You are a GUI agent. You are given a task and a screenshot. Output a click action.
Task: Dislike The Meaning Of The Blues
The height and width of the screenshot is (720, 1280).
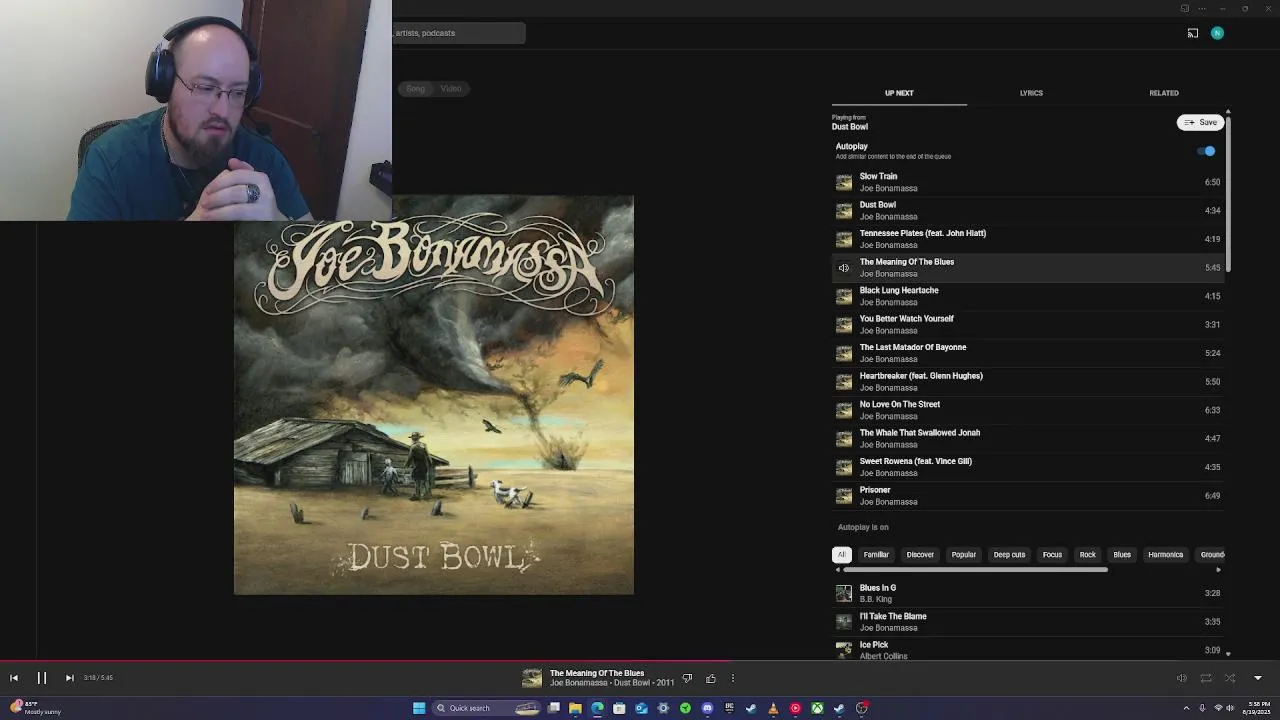687,679
